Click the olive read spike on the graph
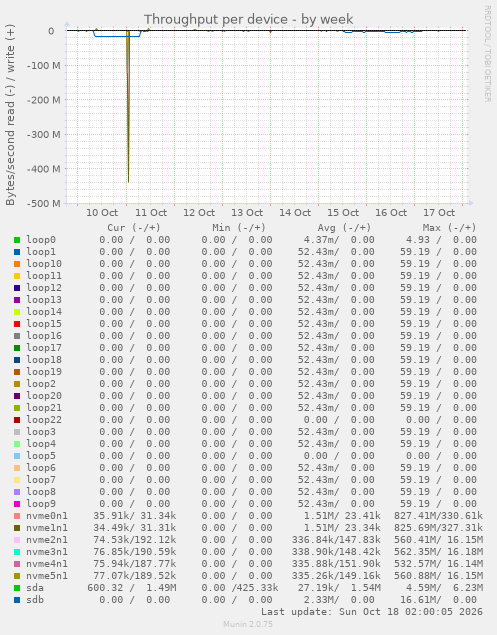 point(128,106)
